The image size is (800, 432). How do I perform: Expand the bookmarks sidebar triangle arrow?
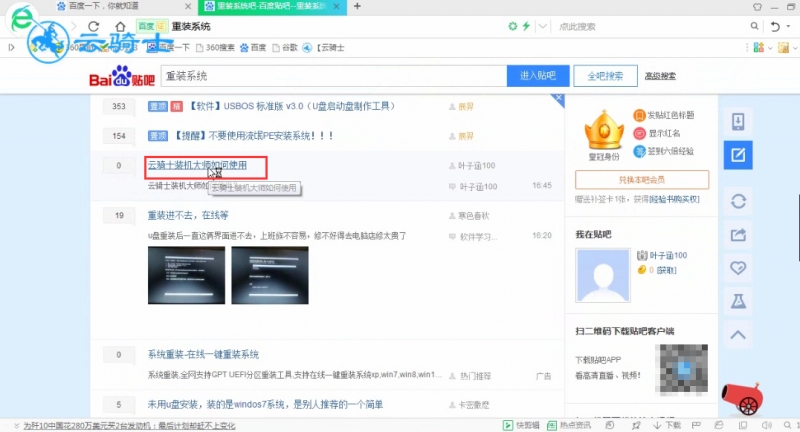click(x=11, y=47)
